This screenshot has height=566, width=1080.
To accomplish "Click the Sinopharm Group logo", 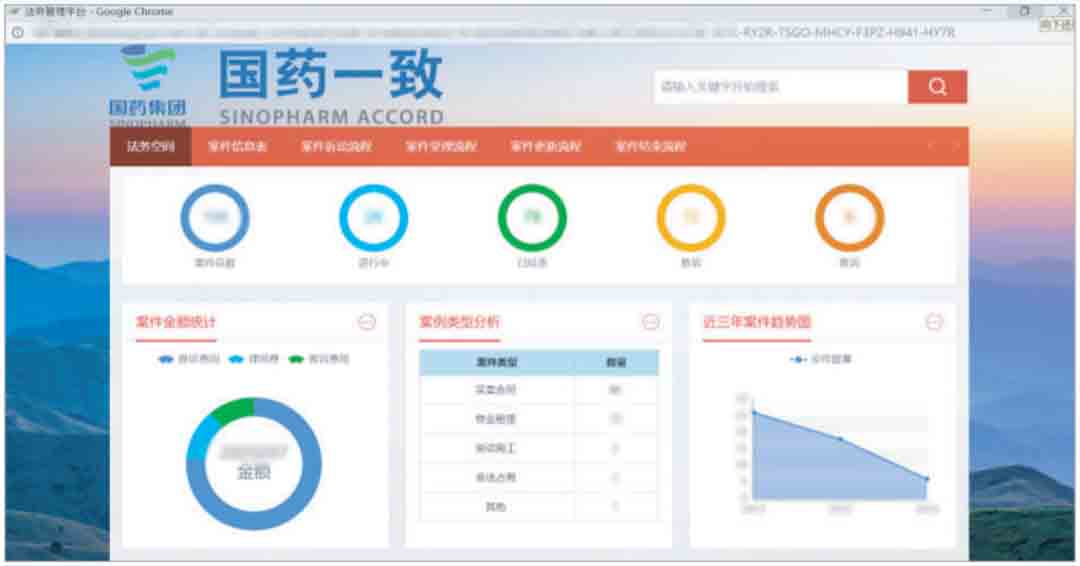I will 147,84.
